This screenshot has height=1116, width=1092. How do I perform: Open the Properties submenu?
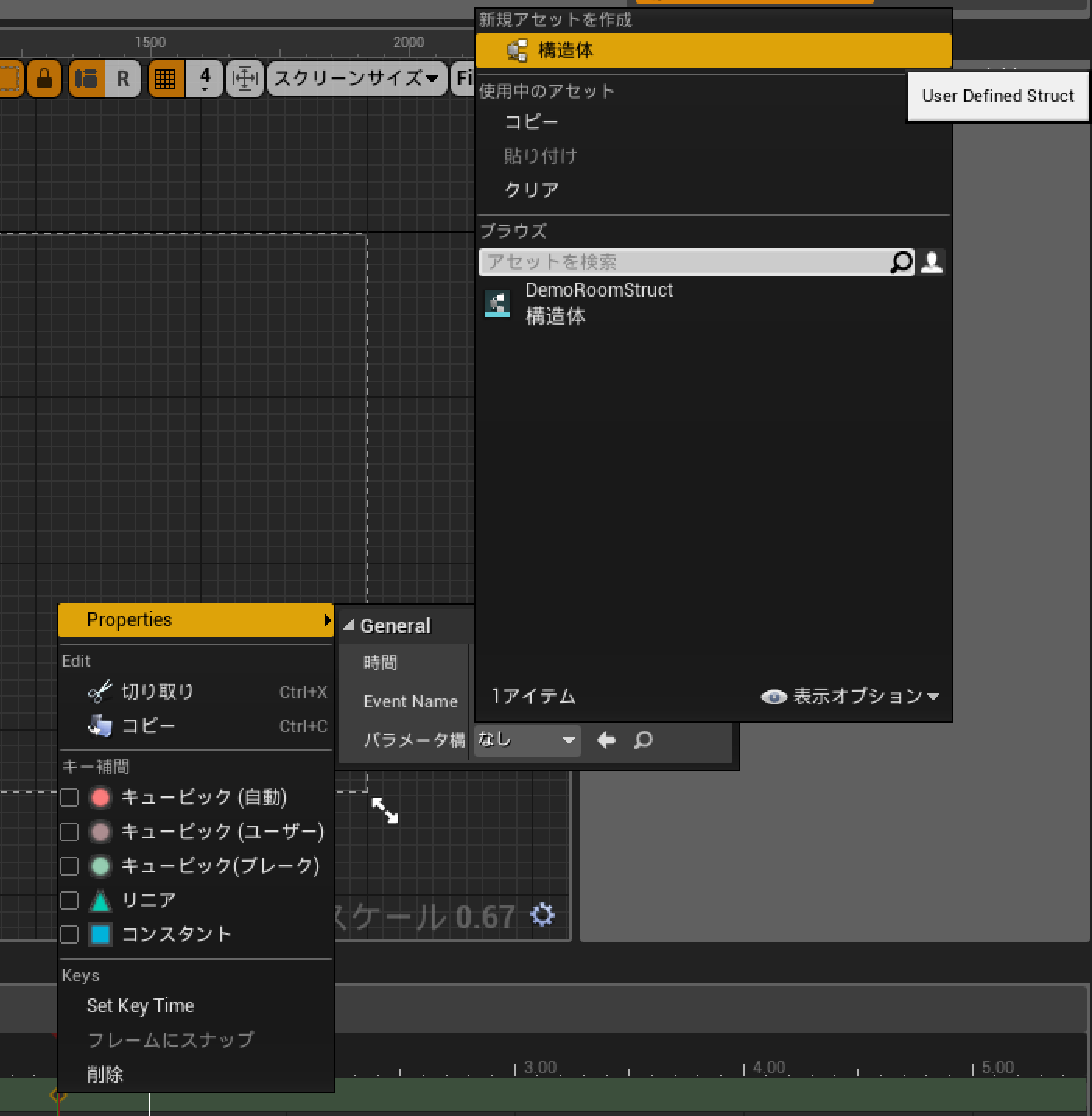pyautogui.click(x=196, y=620)
